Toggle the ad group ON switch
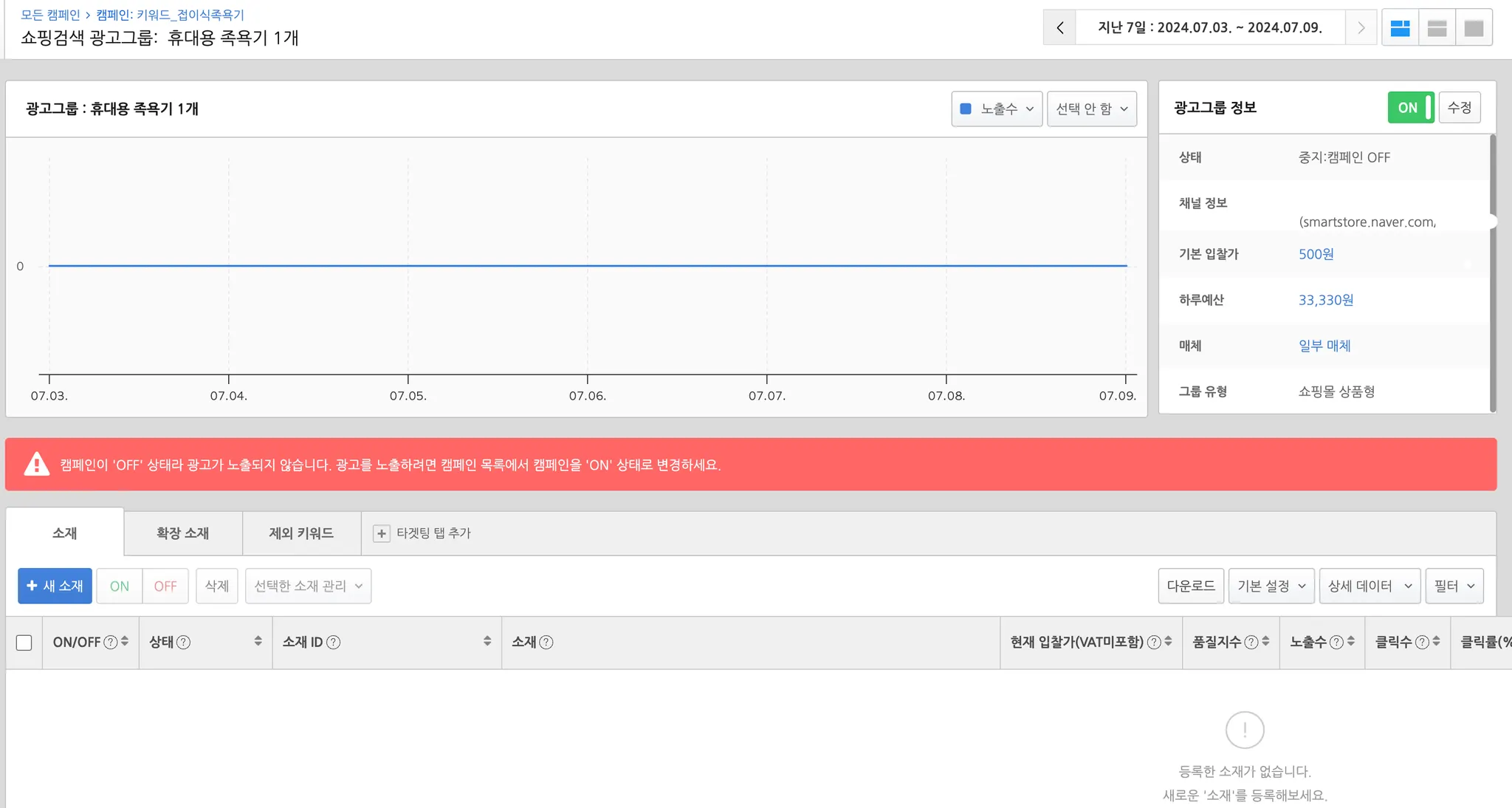Viewport: 1512px width, 808px height. pos(1410,108)
